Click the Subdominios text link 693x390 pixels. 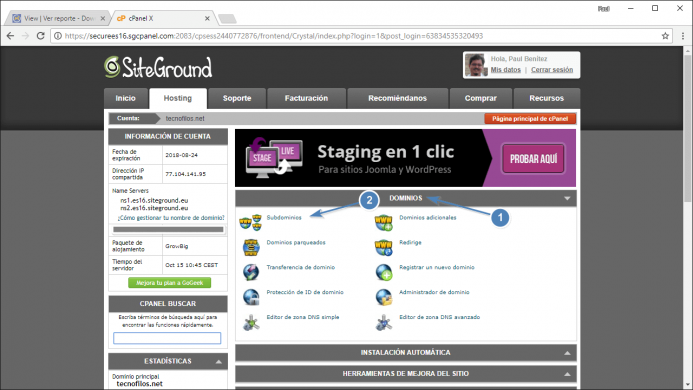click(x=284, y=218)
